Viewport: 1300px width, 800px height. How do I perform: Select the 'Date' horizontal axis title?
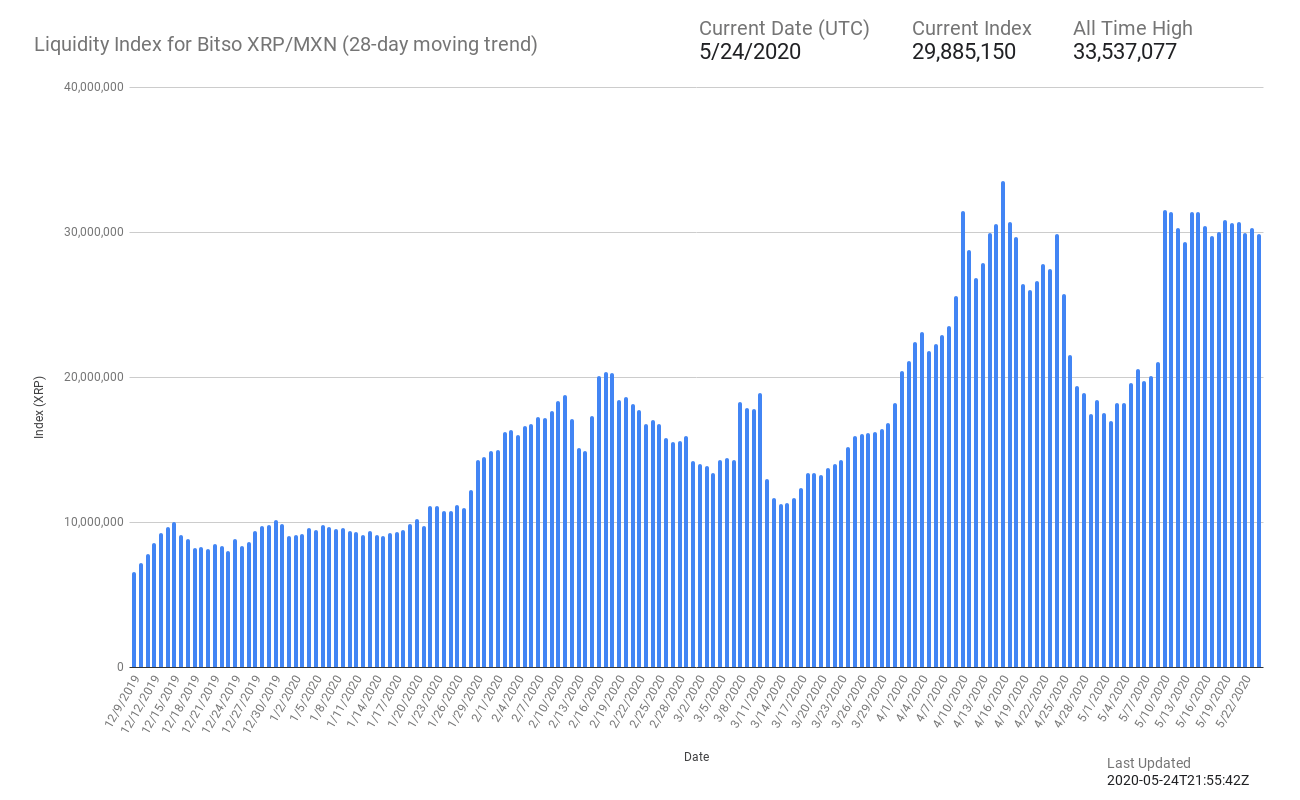697,757
